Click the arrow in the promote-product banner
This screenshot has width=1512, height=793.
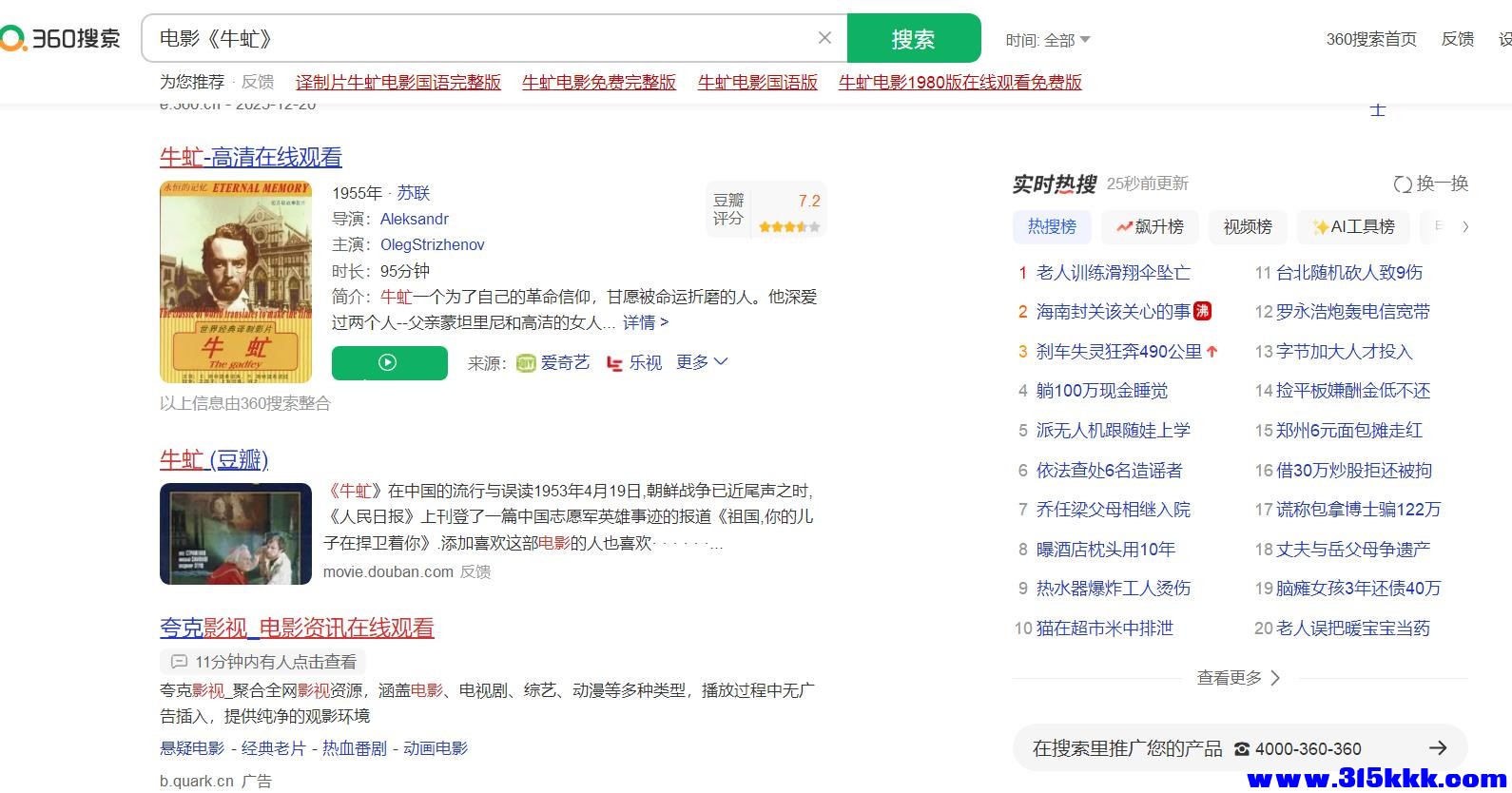(1438, 748)
